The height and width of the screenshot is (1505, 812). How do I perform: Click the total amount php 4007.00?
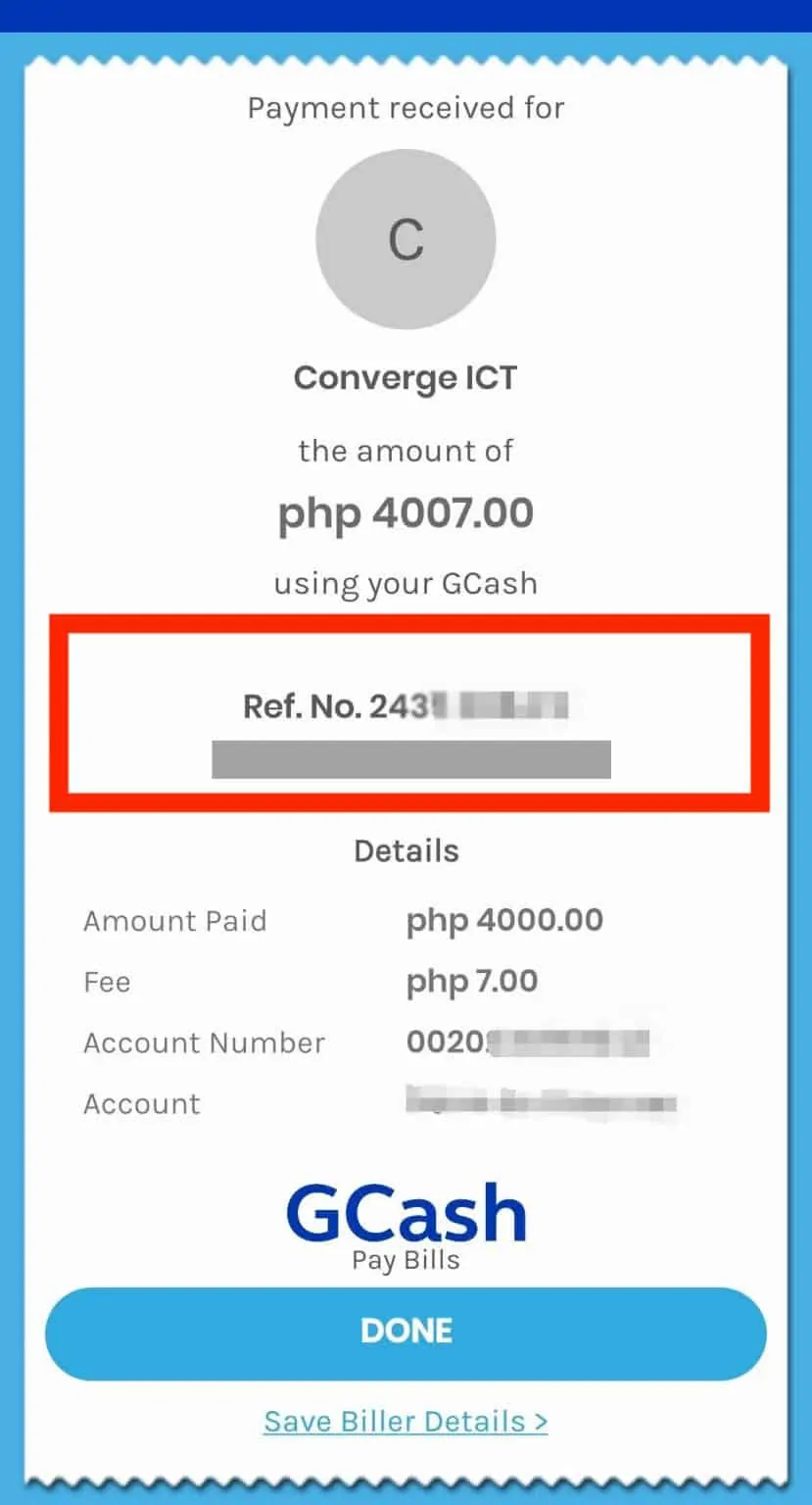[x=406, y=513]
